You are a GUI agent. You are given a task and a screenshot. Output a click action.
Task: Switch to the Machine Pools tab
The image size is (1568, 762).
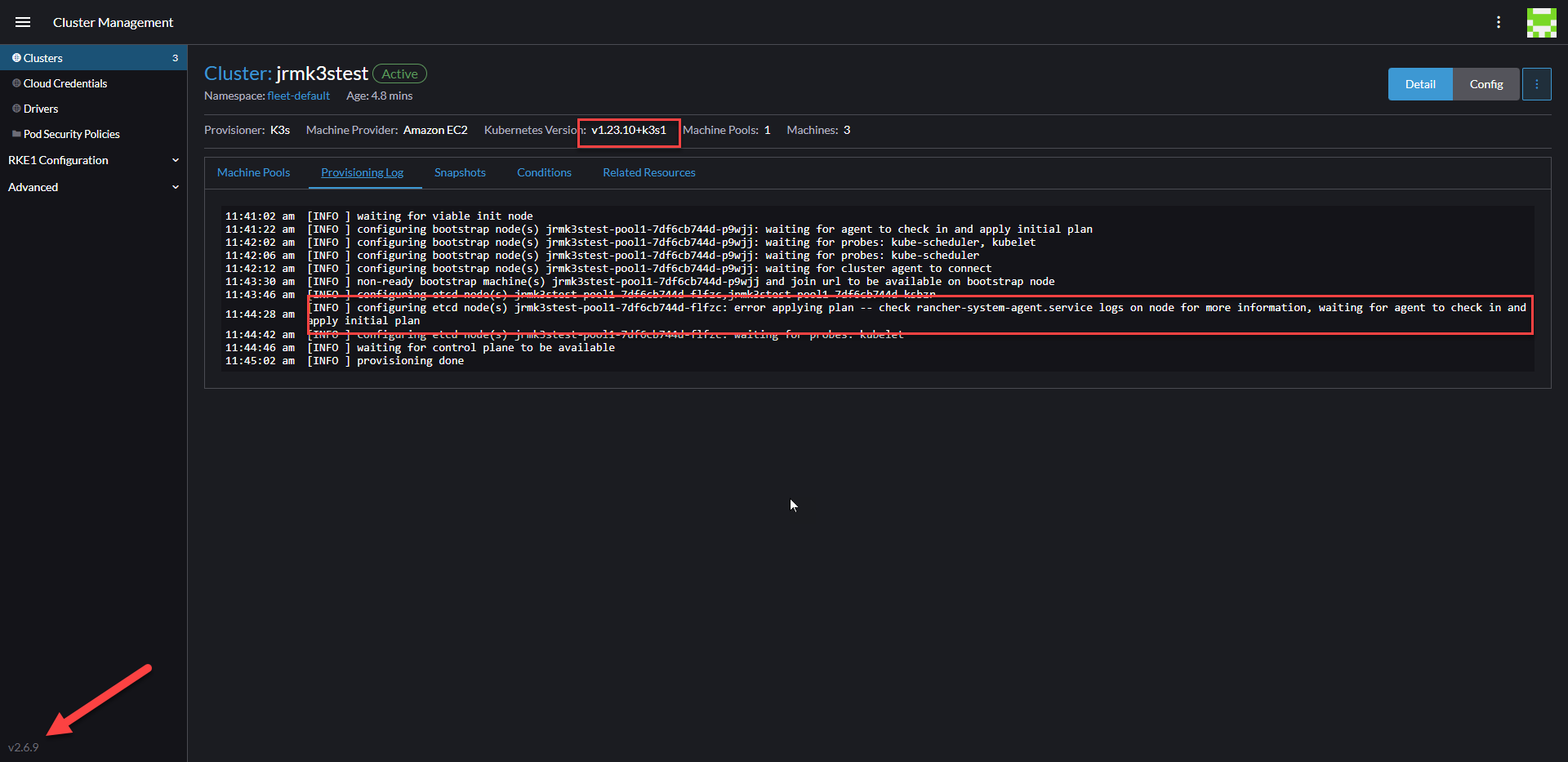(253, 172)
